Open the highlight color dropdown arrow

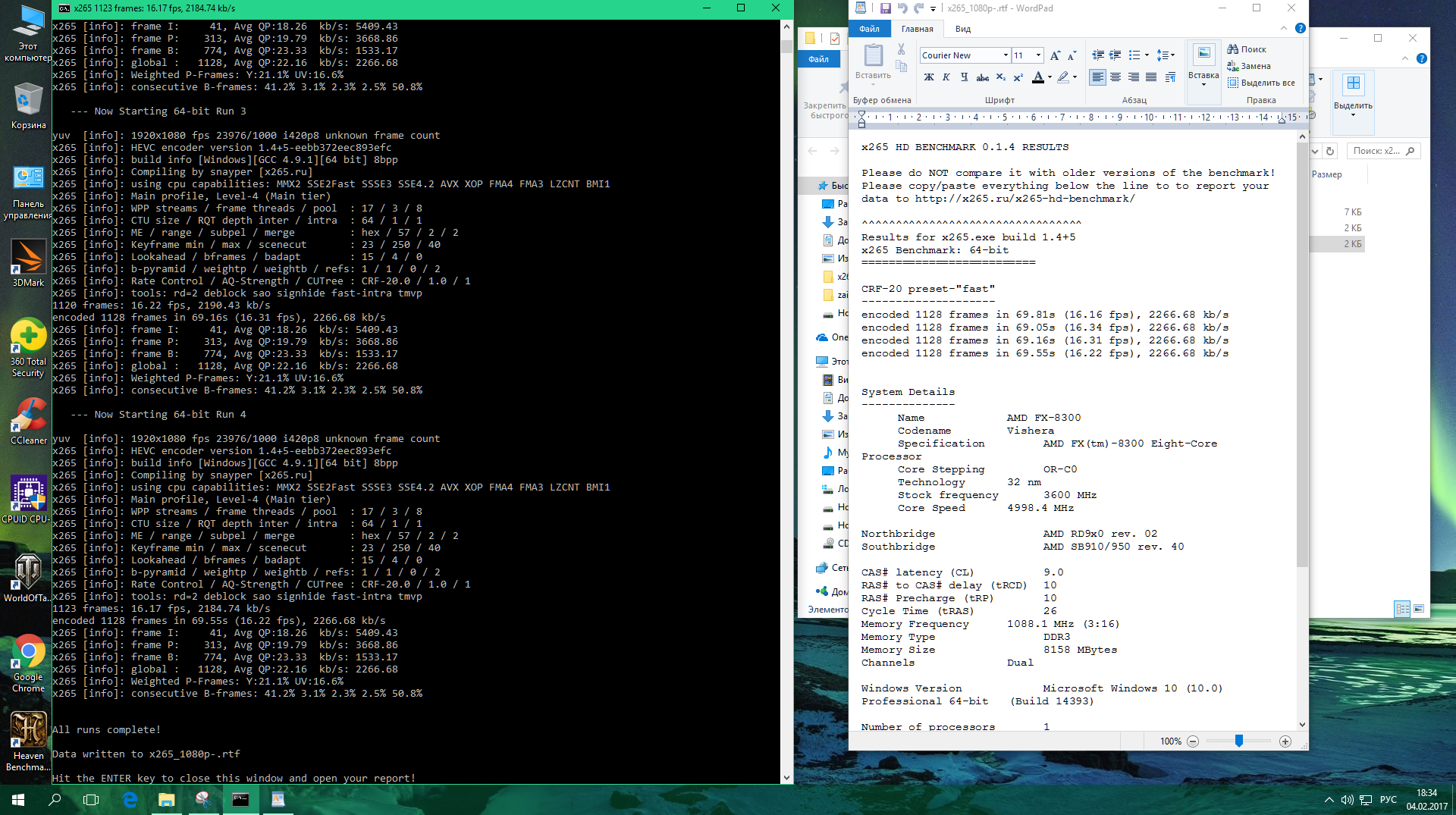(x=1075, y=77)
